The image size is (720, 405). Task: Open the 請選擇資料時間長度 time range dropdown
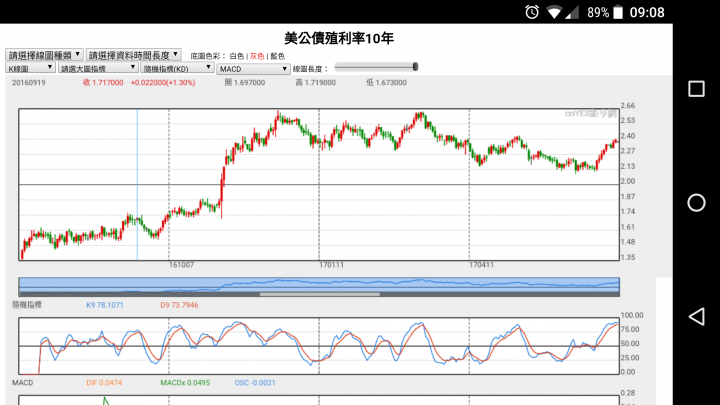pyautogui.click(x=133, y=55)
